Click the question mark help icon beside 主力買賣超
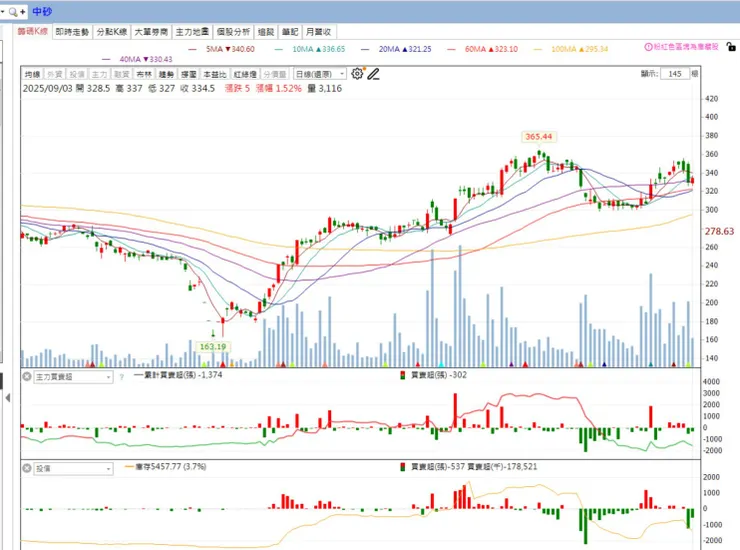740x550 pixels. click(121, 377)
